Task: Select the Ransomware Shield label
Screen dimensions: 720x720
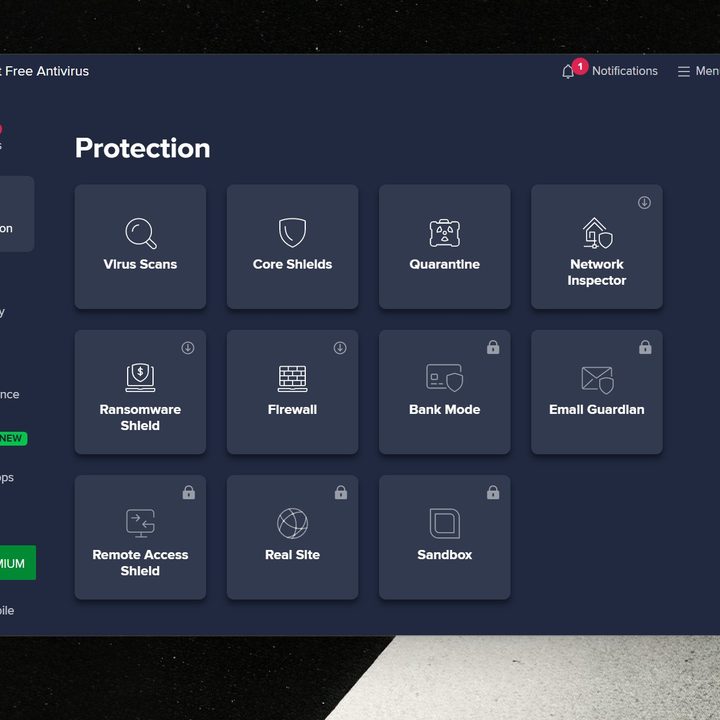Action: [141, 417]
